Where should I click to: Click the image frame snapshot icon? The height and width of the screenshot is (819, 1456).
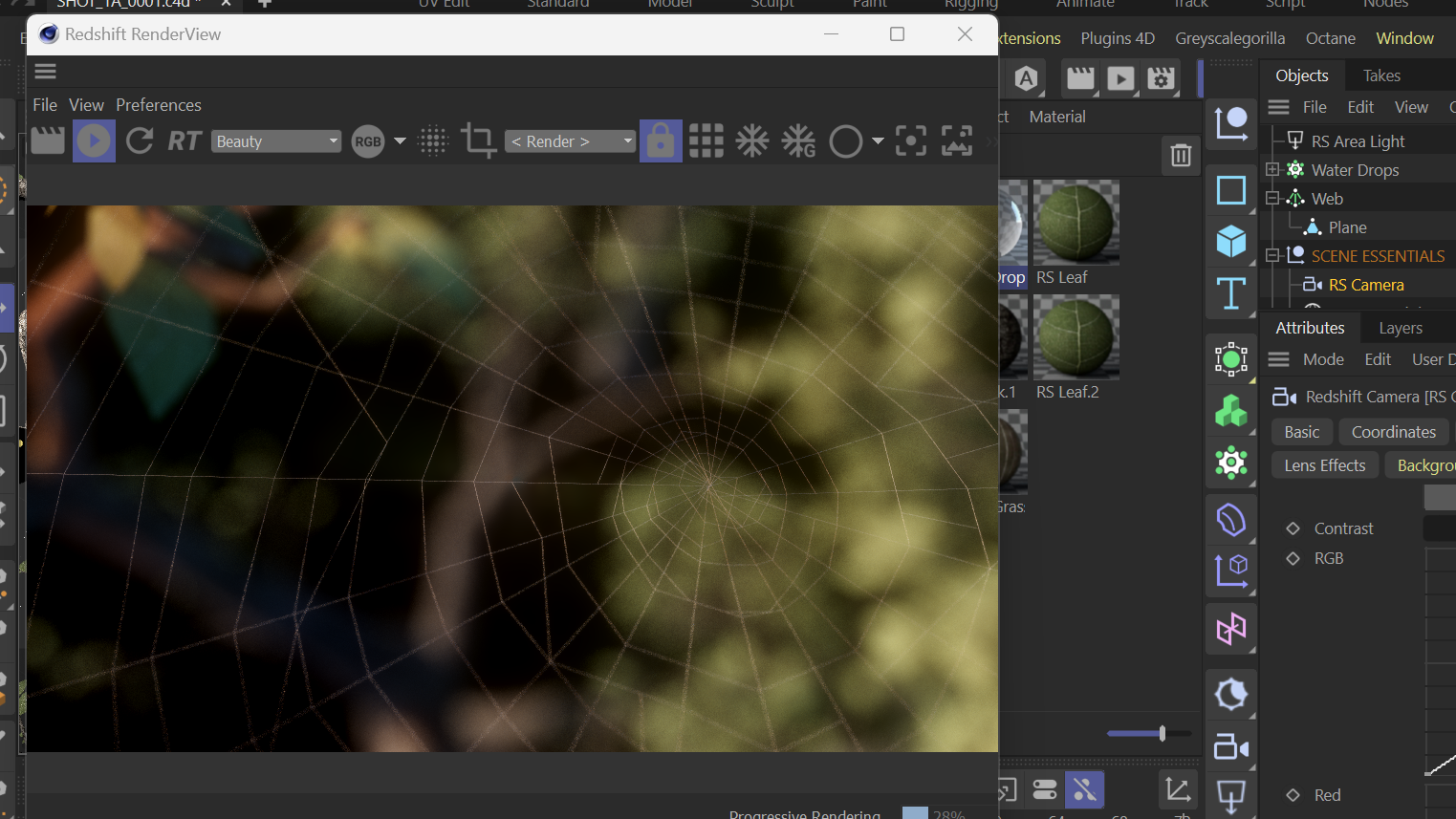click(x=957, y=141)
